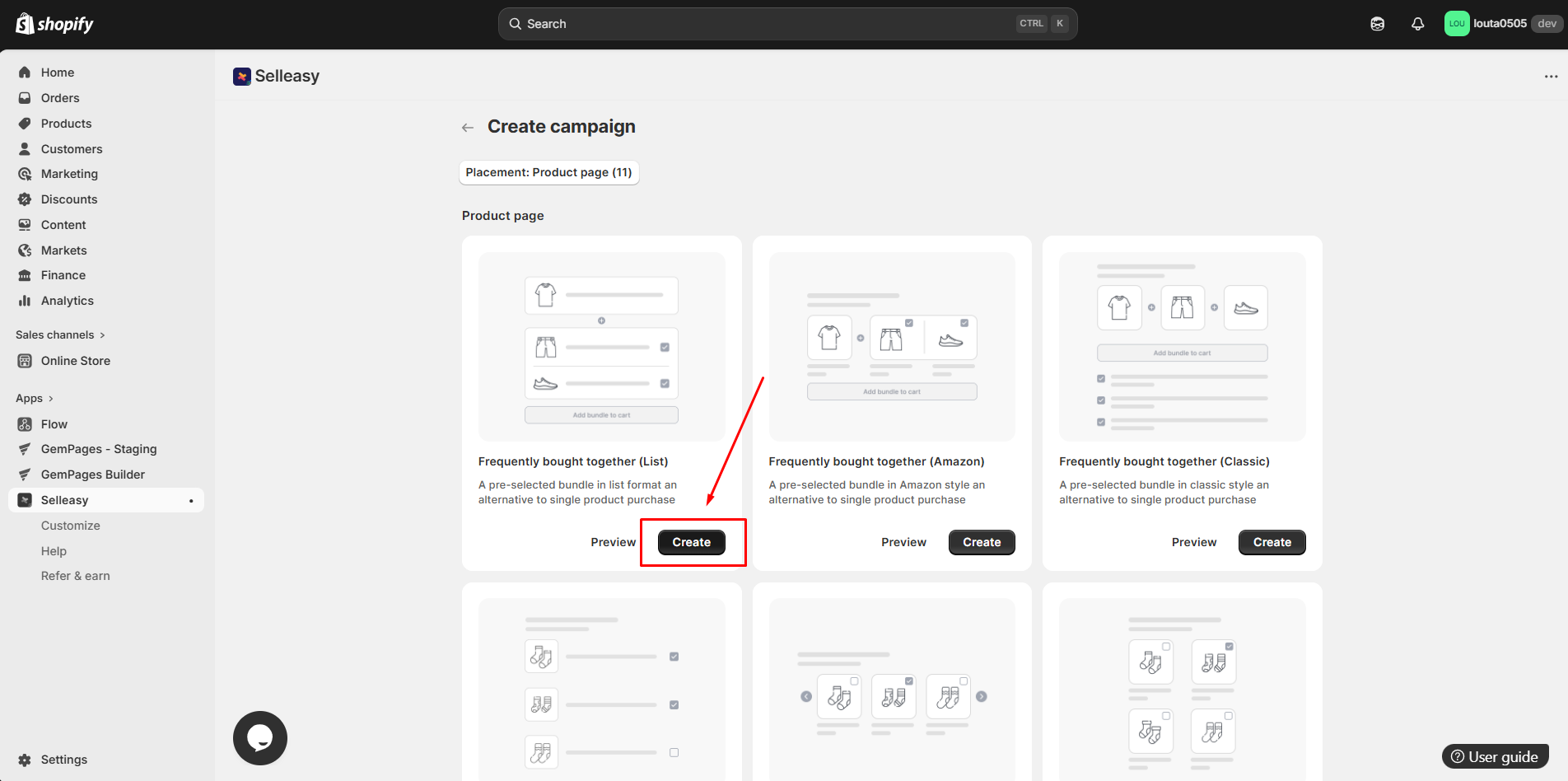
Task: Click the 'Create campaign' heading
Action: [562, 127]
